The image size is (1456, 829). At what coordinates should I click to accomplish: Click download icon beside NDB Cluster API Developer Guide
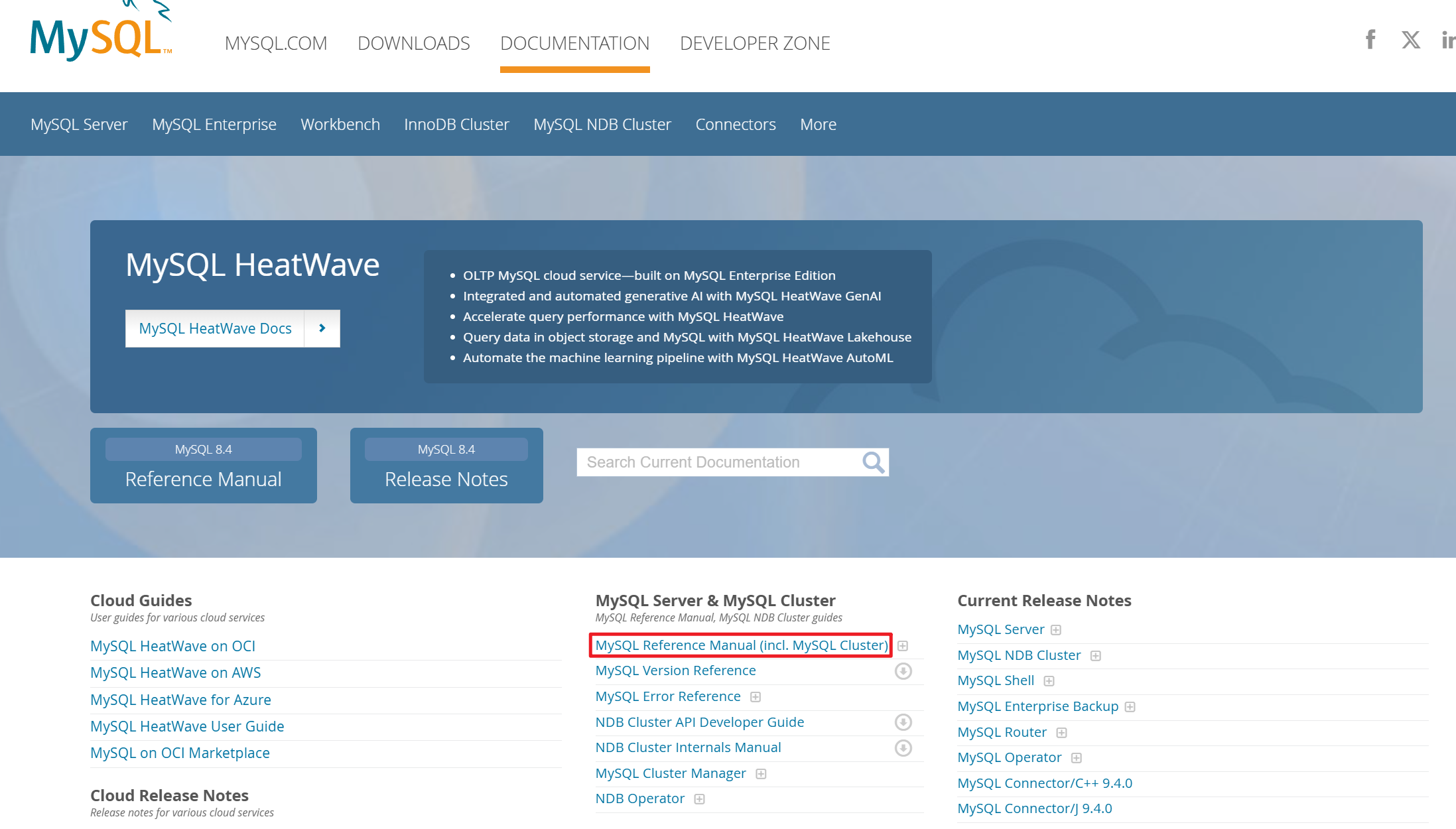point(903,722)
